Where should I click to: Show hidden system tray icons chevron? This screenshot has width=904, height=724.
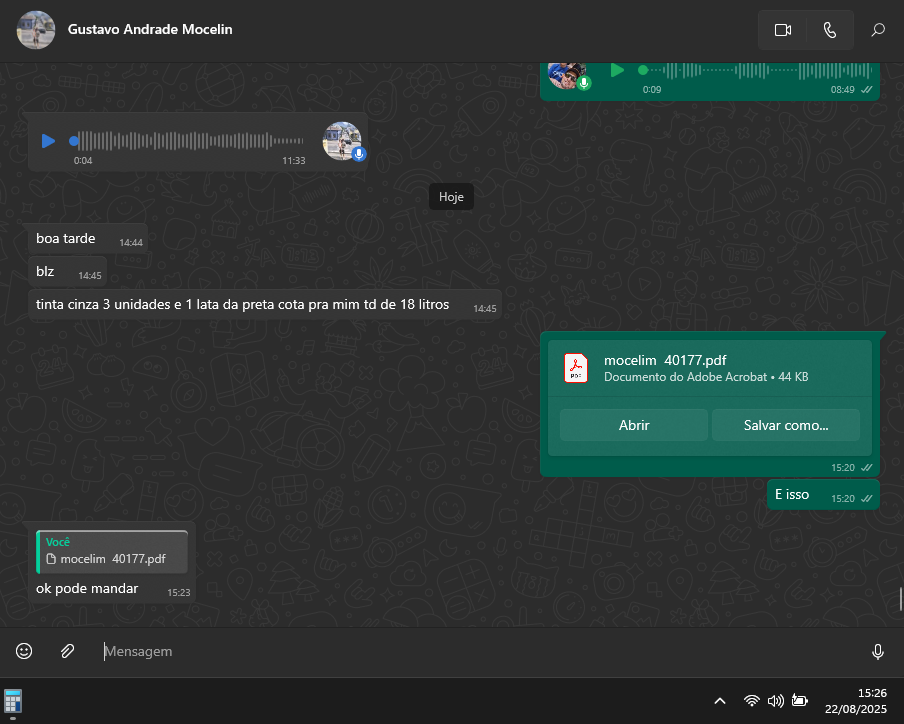[719, 701]
